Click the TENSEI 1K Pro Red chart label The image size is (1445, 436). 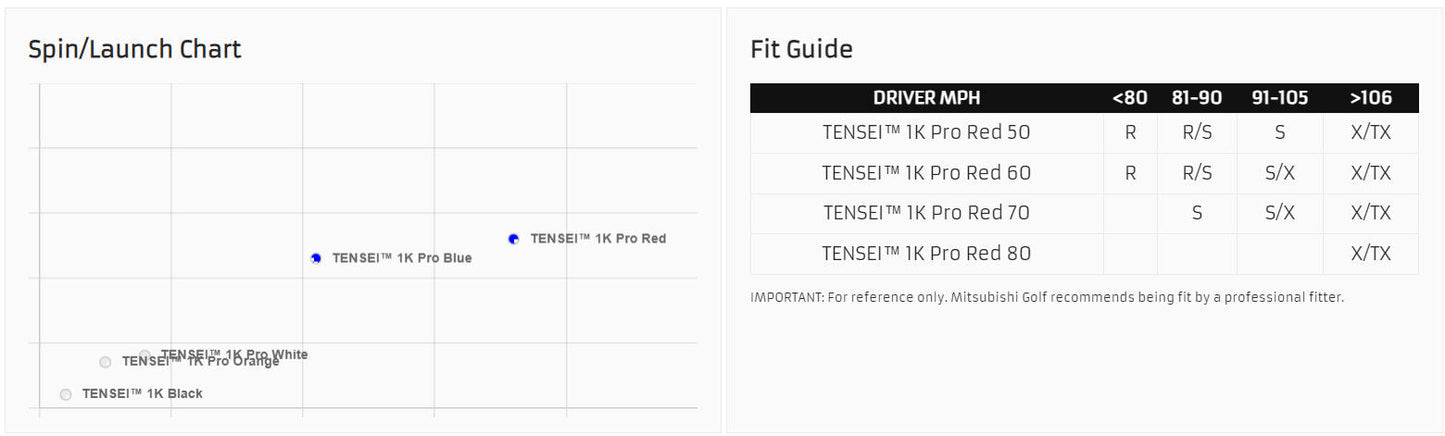(598, 239)
